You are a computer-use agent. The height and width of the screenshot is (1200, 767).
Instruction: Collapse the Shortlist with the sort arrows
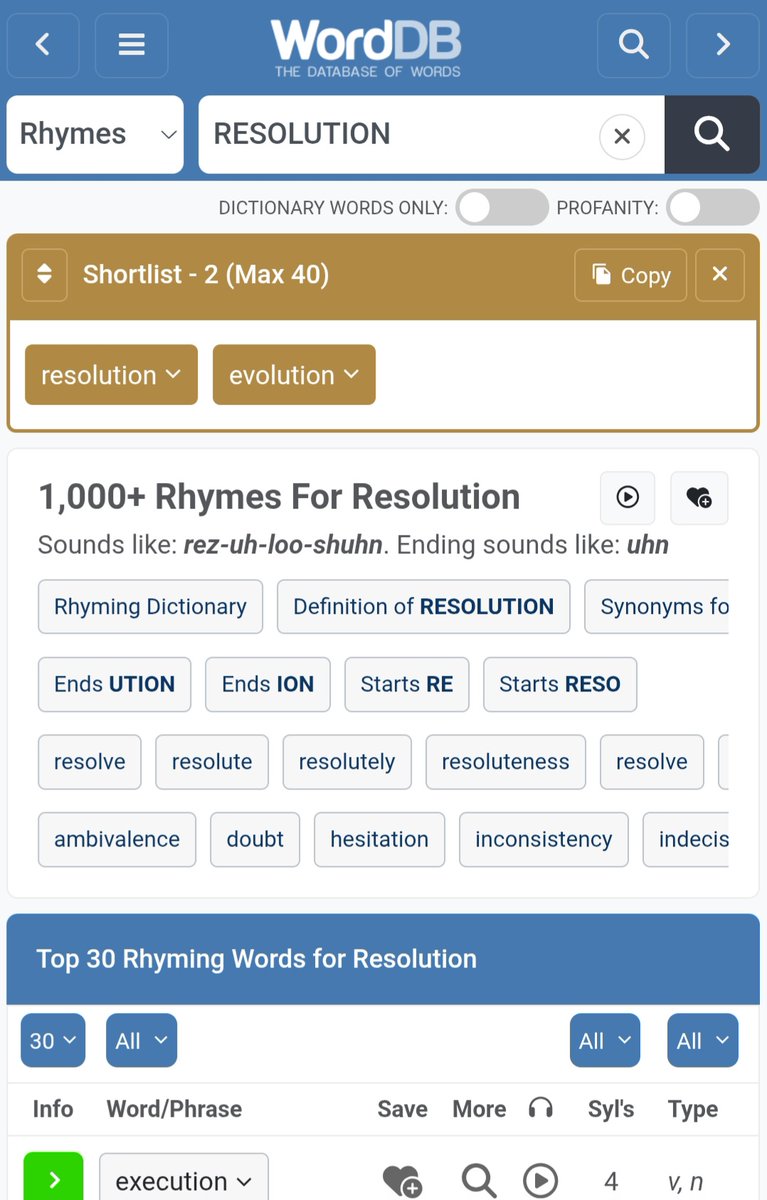[44, 274]
